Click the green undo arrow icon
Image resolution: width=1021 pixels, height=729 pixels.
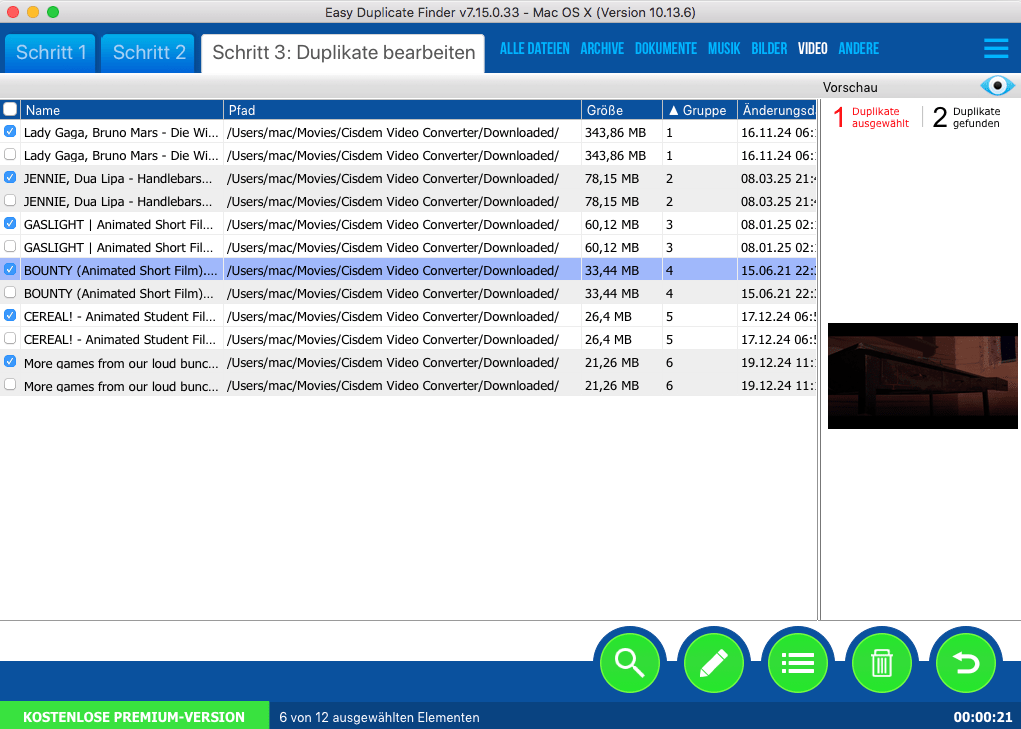tap(966, 661)
